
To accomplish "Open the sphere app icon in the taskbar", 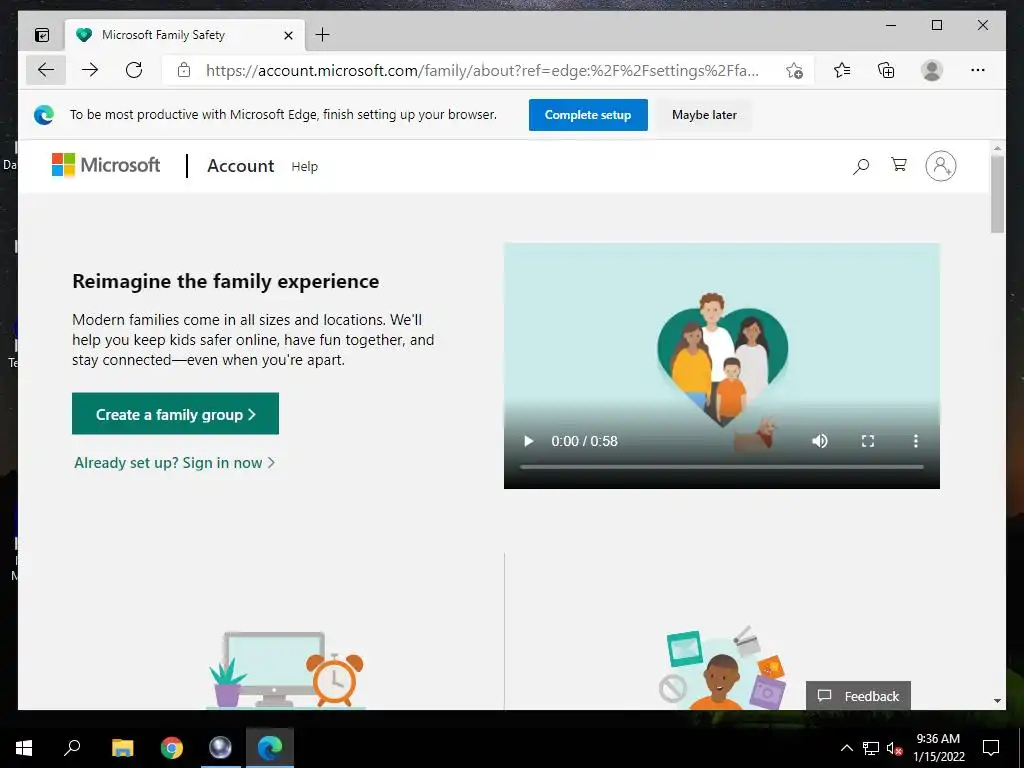I will pyautogui.click(x=220, y=748).
